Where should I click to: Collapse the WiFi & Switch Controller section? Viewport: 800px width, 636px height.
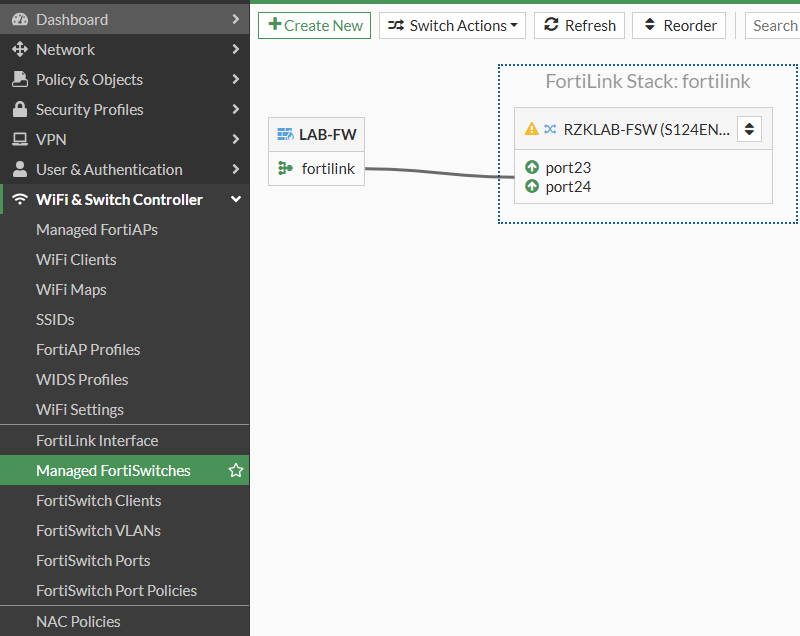236,199
